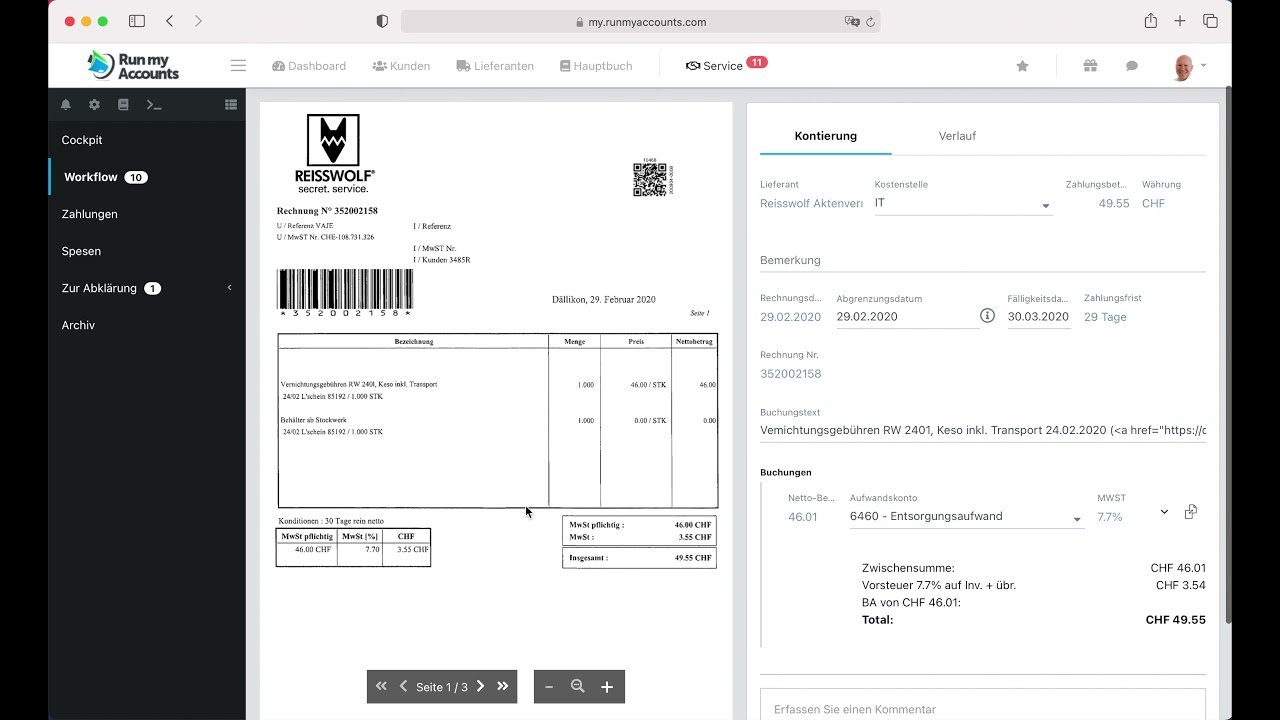Screen dimensions: 1280x720
Task: Click the favorites star icon
Action: (1022, 66)
